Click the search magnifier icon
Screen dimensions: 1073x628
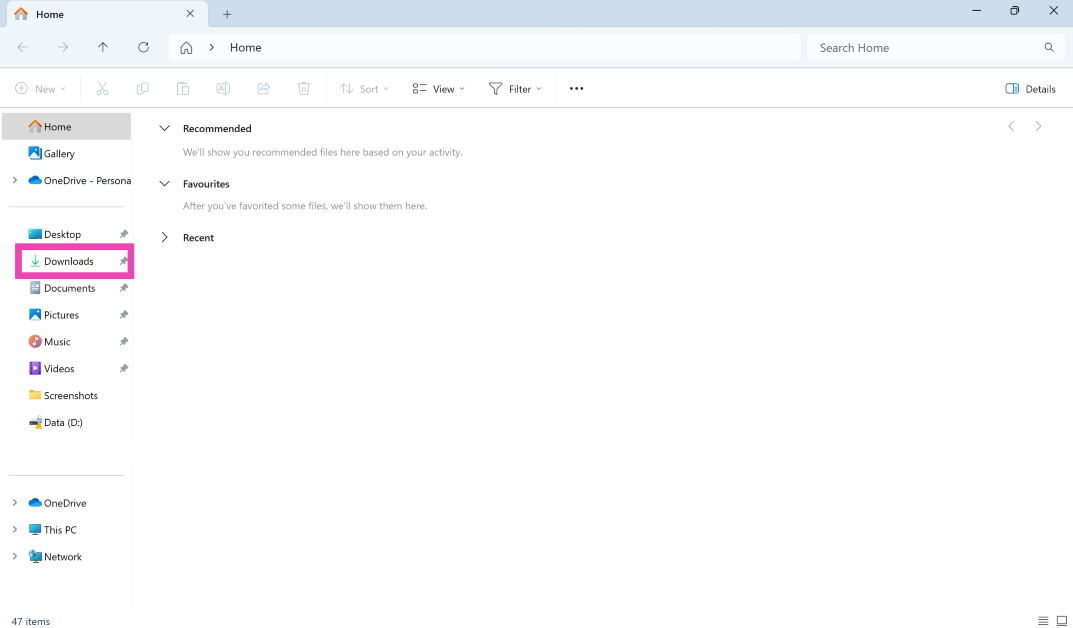[1049, 47]
